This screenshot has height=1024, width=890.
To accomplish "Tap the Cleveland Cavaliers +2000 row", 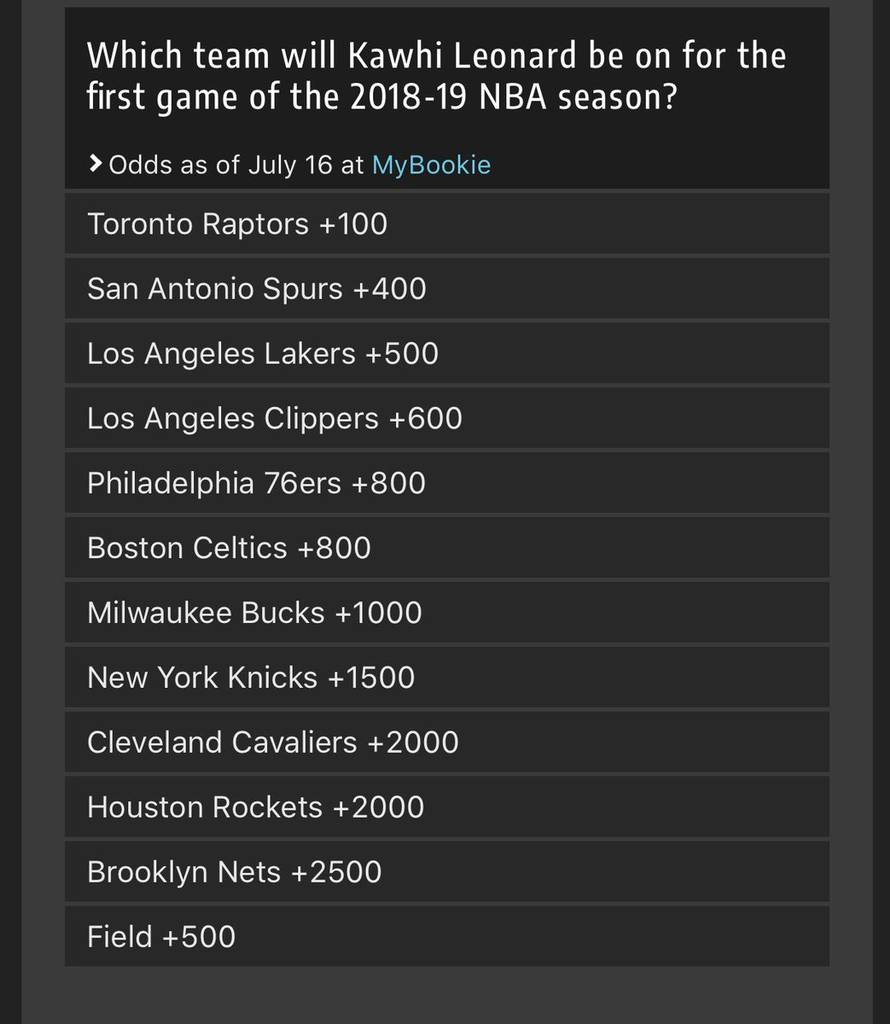I will (x=446, y=743).
